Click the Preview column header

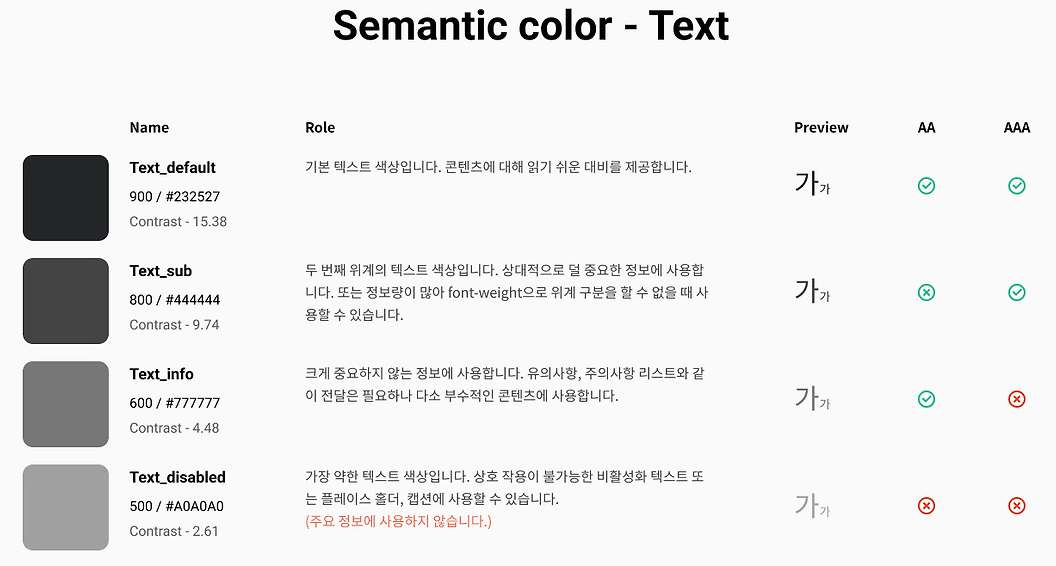[821, 128]
